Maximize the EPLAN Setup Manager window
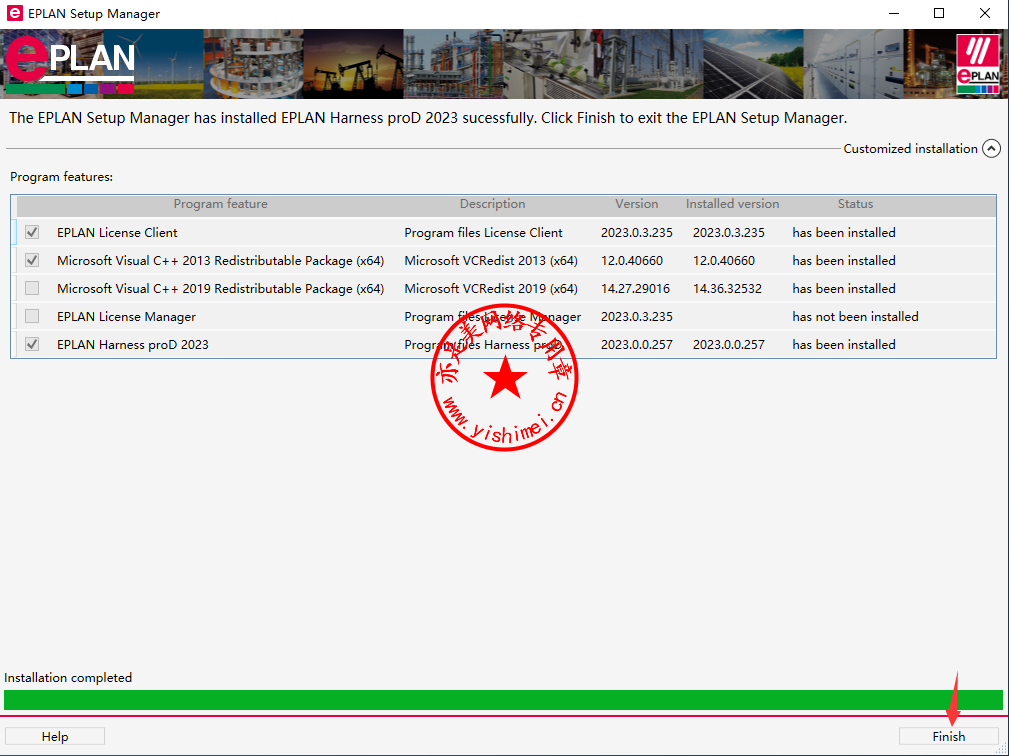Screen dimensions: 1009x756 [x=939, y=14]
